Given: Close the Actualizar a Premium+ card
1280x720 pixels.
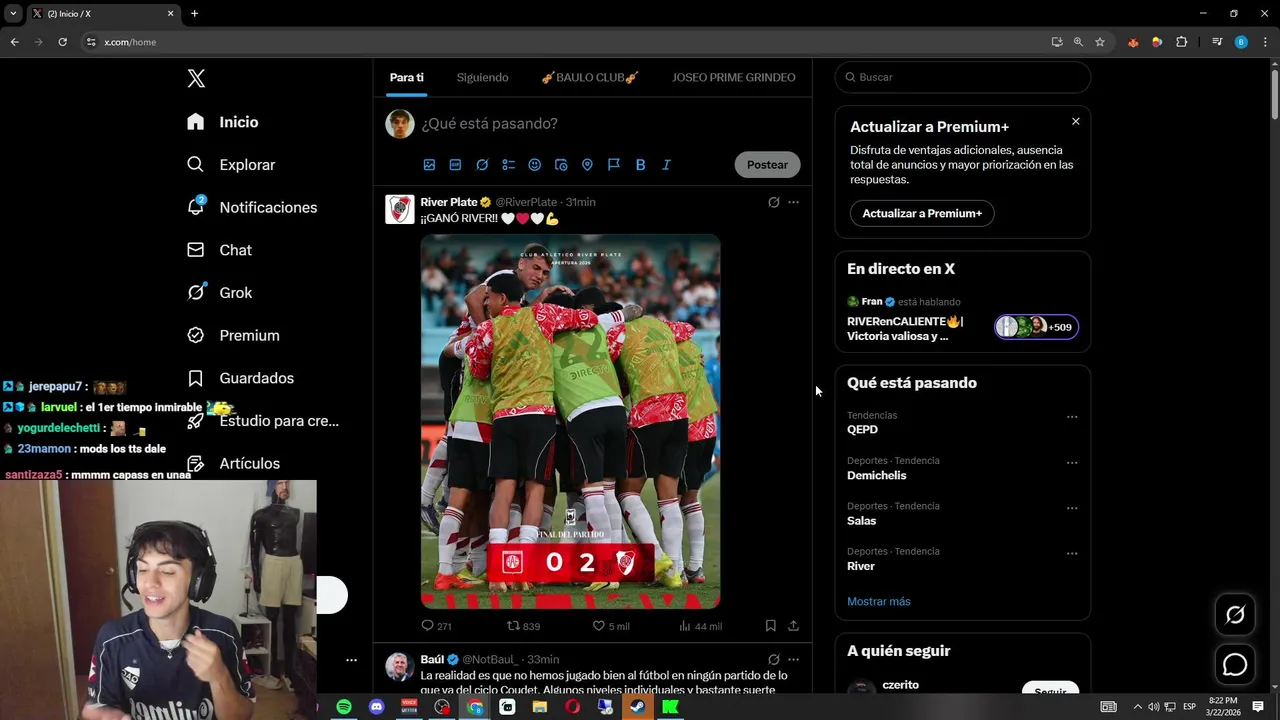Looking at the screenshot, I should coord(1075,121).
